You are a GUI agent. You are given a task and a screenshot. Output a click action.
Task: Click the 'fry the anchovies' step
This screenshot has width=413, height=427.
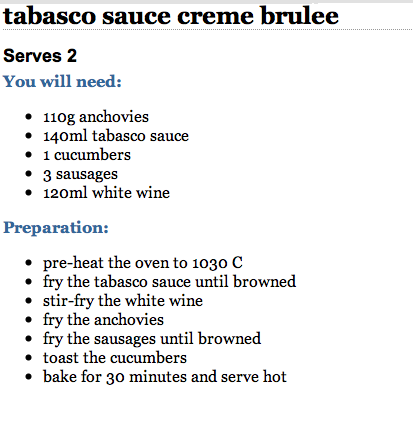coord(103,320)
